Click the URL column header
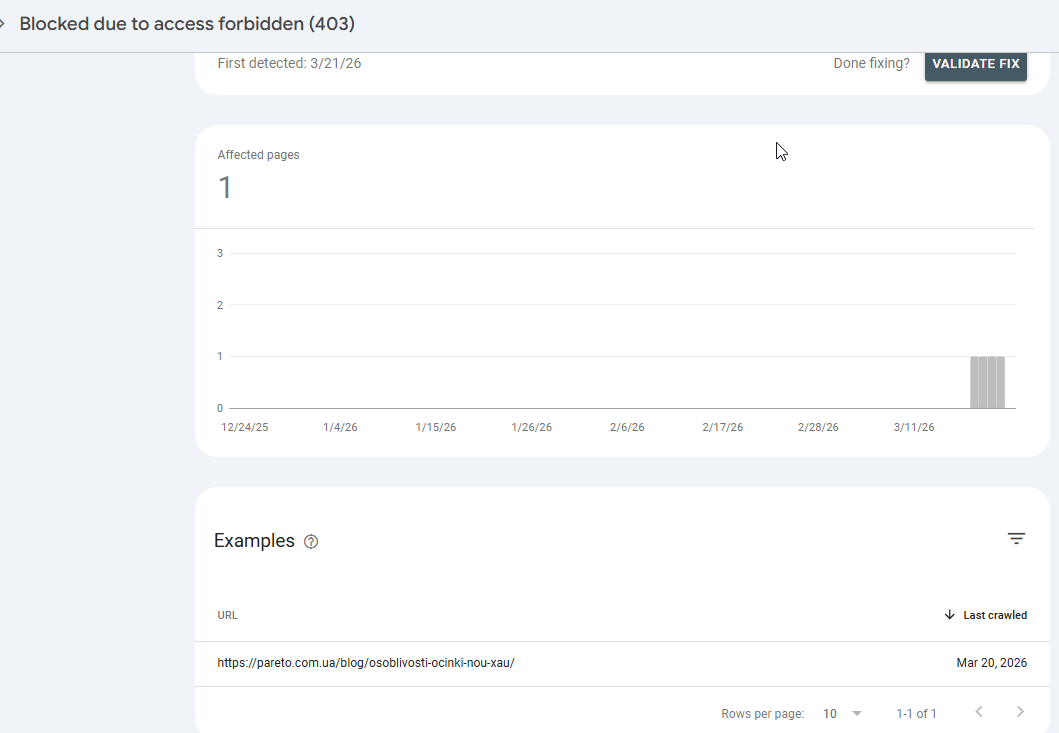Viewport: 1059px width, 733px height. [x=228, y=615]
